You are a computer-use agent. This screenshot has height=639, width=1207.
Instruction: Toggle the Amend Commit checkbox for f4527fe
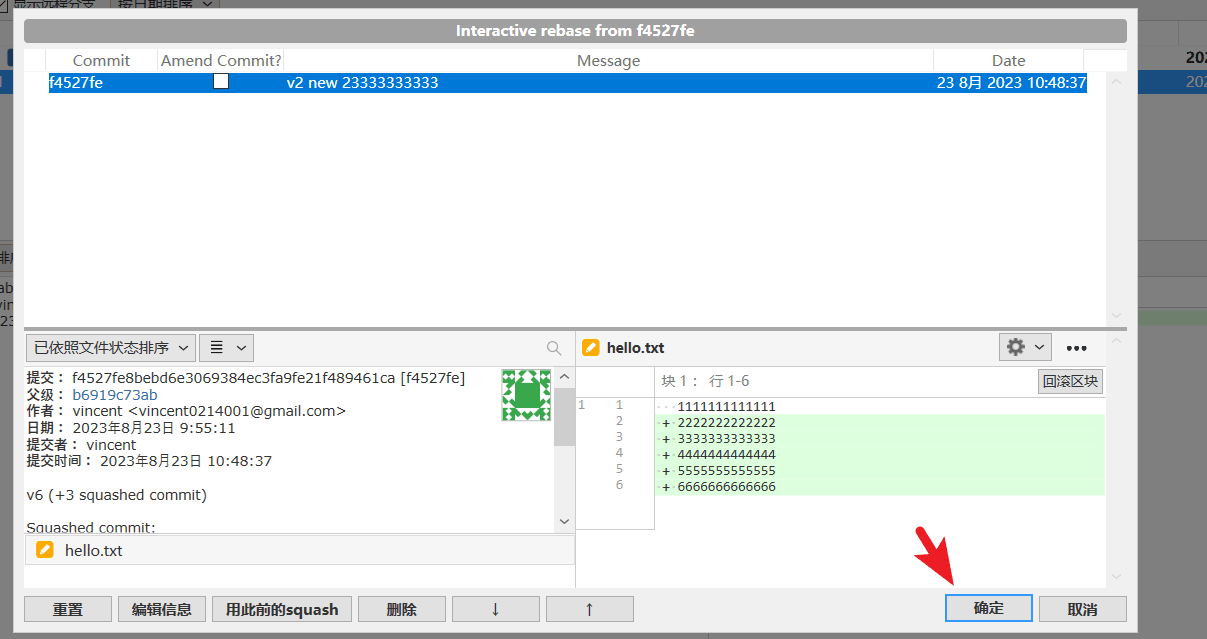[221, 82]
